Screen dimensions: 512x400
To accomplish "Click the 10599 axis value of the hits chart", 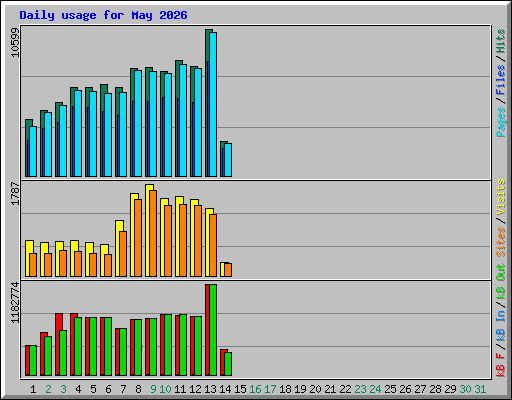I will pos(15,42).
